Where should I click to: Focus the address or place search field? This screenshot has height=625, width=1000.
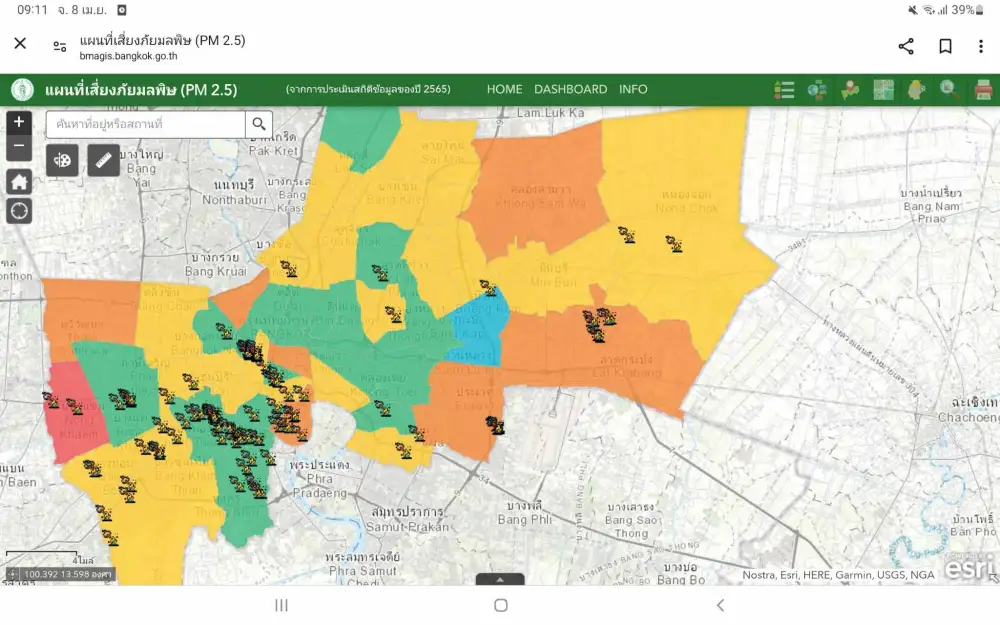[x=145, y=124]
